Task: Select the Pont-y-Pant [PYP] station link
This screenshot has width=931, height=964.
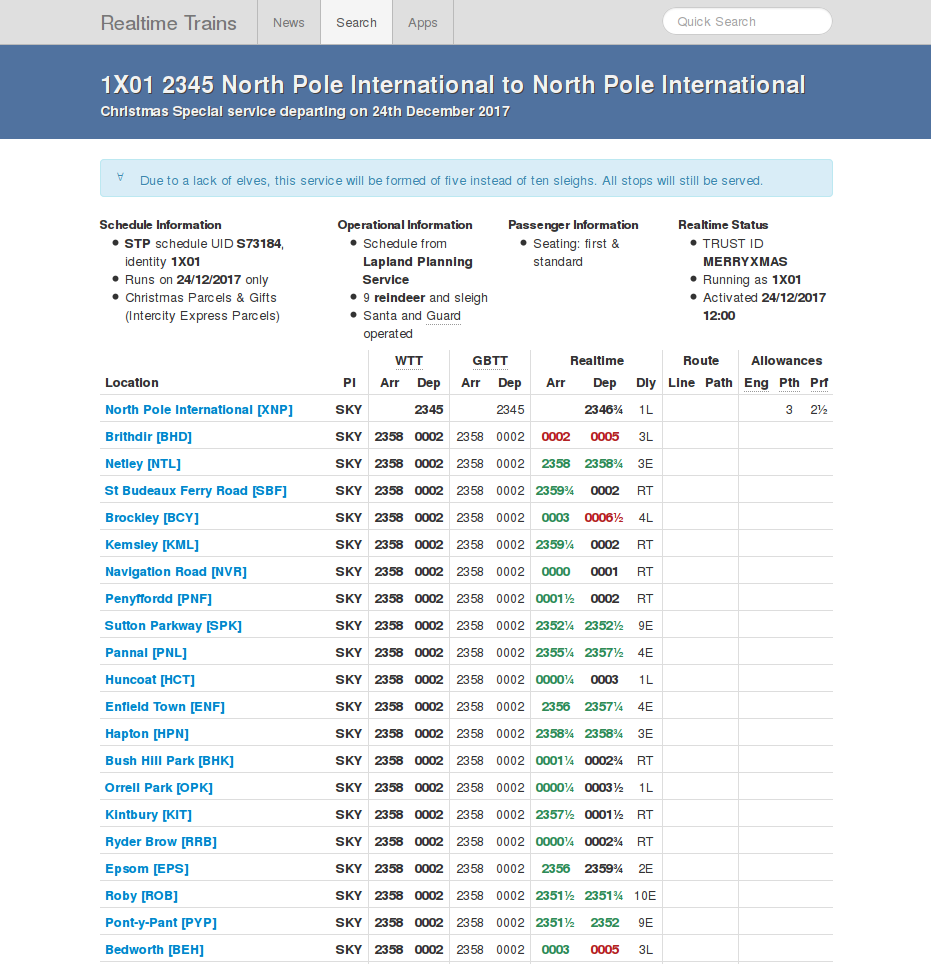Action: [x=160, y=923]
